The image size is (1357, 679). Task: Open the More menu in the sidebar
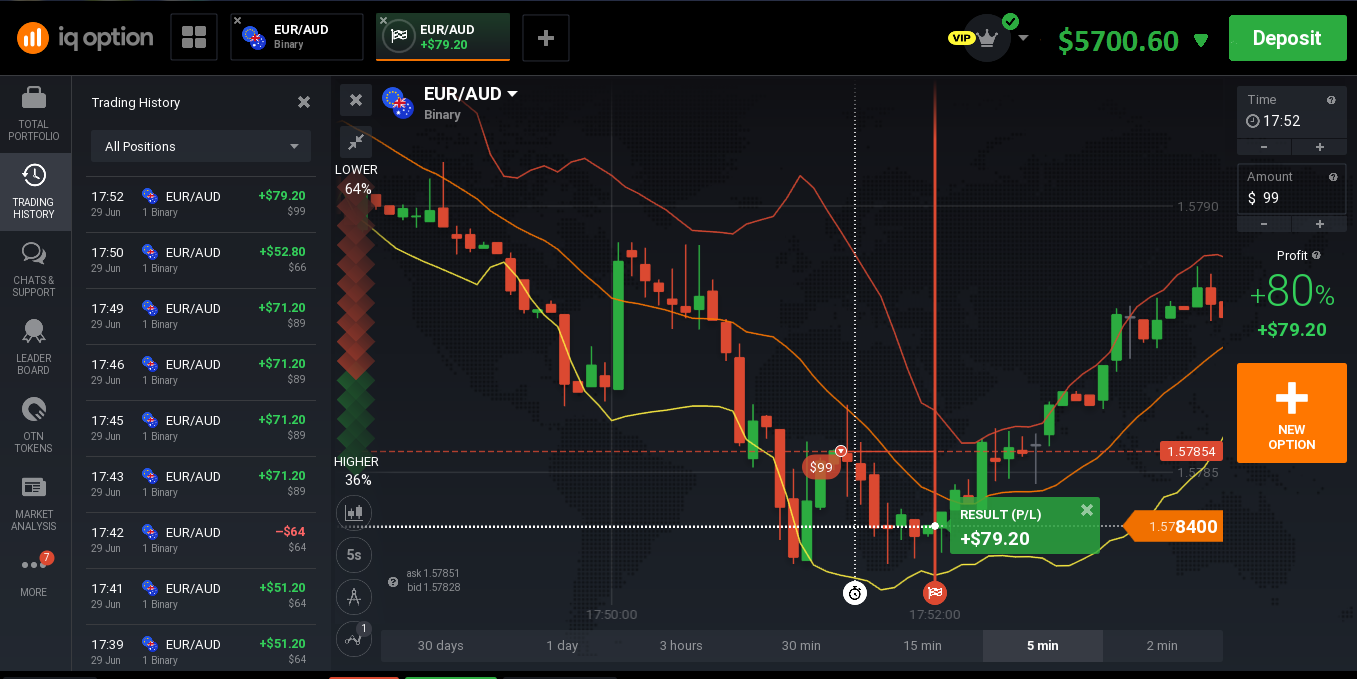pyautogui.click(x=34, y=575)
